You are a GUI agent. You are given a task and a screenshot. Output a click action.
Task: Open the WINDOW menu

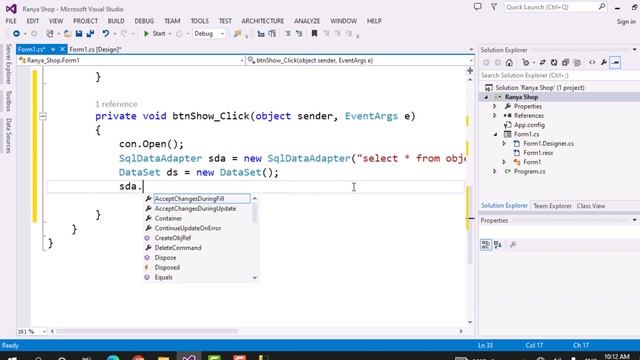click(x=343, y=21)
